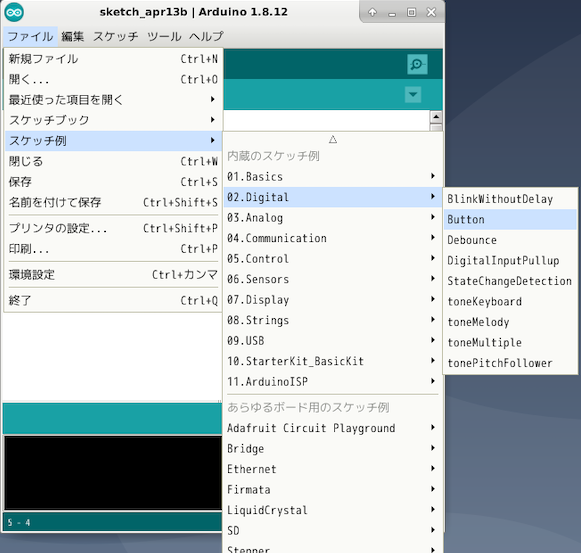581x553 pixels.
Task: Click the Arduino logo in title bar
Action: (14, 12)
